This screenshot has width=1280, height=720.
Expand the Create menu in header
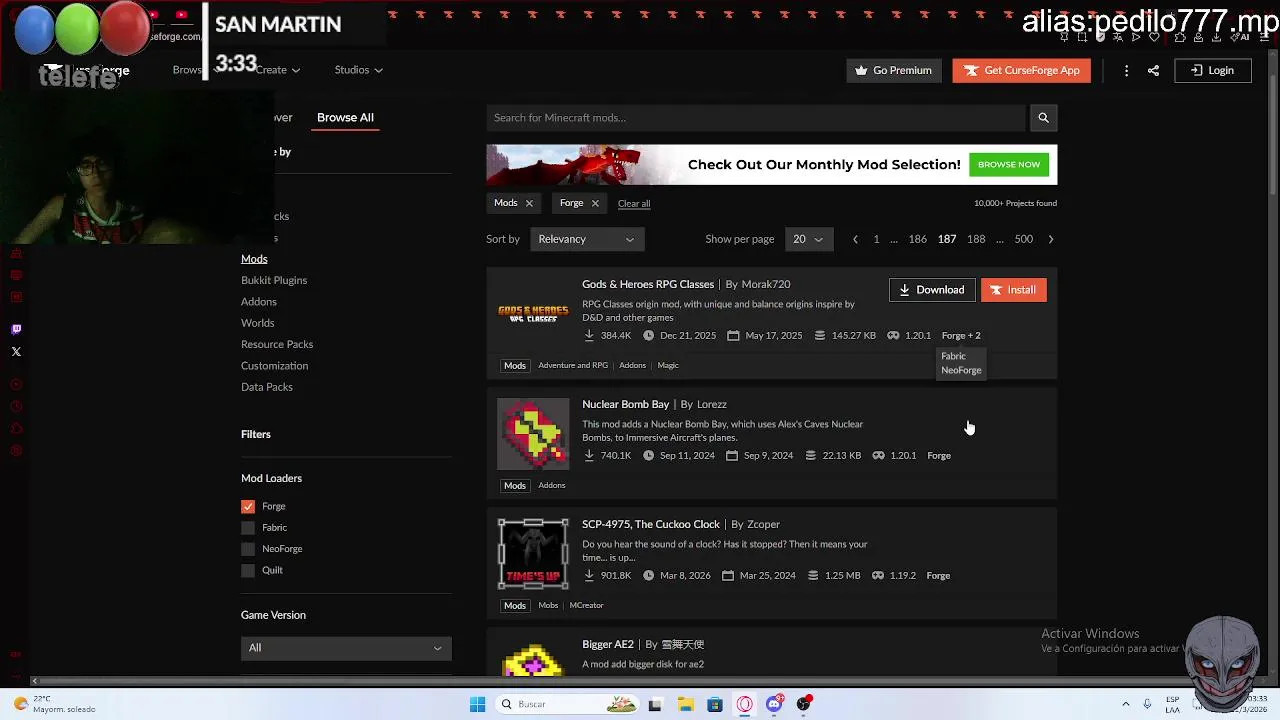point(277,70)
